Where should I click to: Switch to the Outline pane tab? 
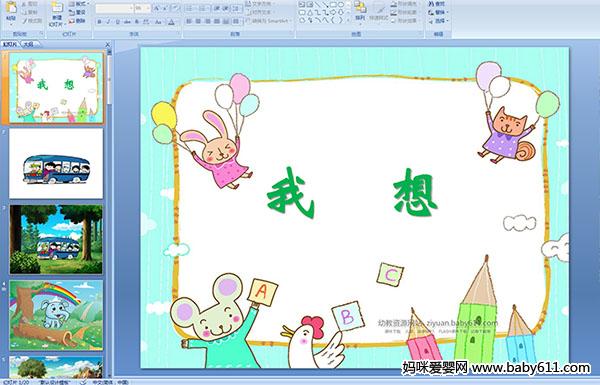pyautogui.click(x=29, y=45)
